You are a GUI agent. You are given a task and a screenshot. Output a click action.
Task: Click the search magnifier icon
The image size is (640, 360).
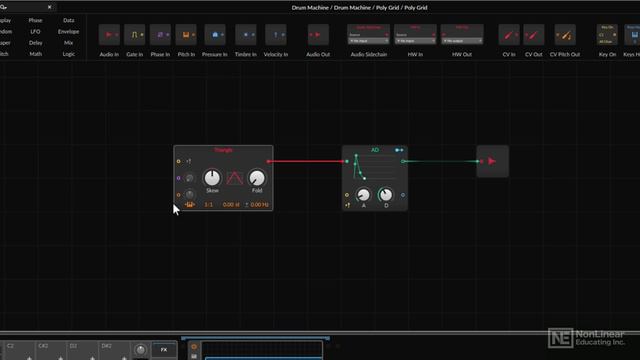click(4, 7)
